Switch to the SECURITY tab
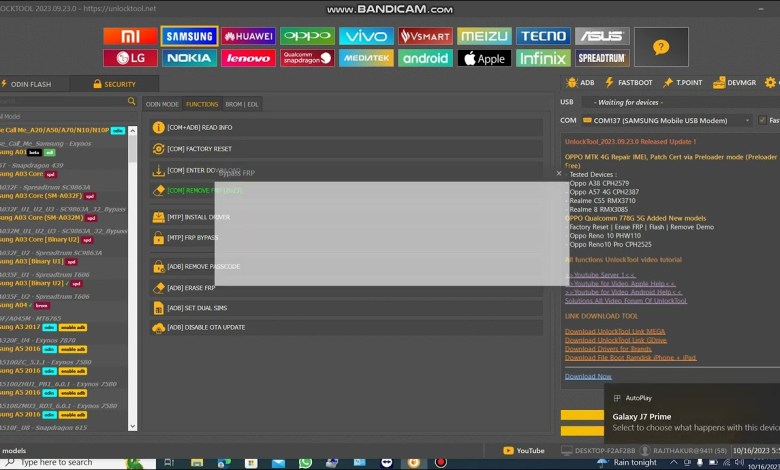Image resolution: width=780 pixels, height=470 pixels. (x=114, y=84)
